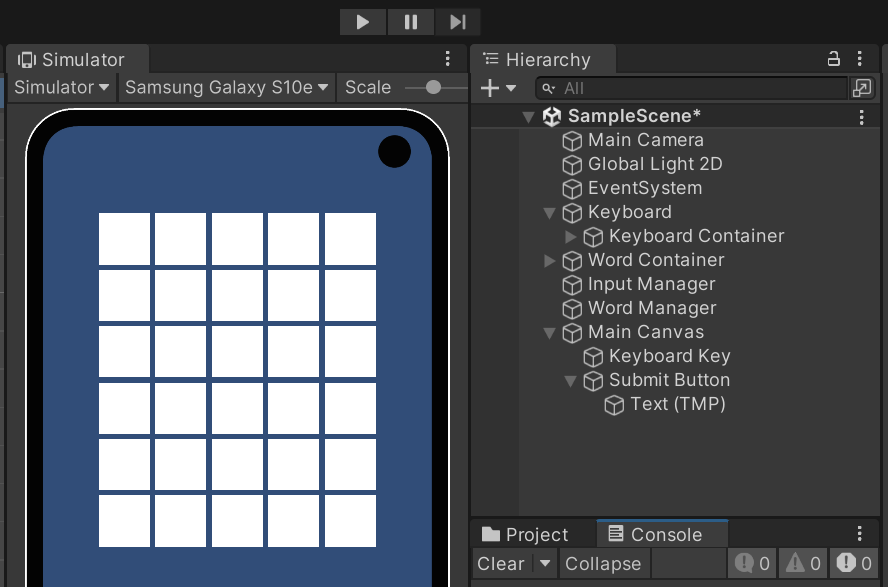Click the EventSystem cube icon
This screenshot has height=587, width=888.
(x=572, y=188)
